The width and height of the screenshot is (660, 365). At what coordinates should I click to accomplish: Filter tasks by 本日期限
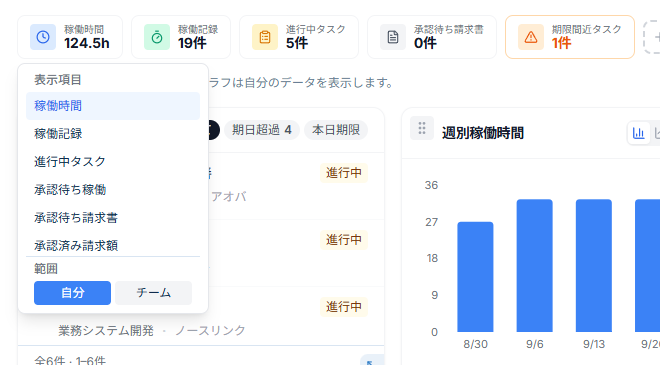[x=336, y=130]
